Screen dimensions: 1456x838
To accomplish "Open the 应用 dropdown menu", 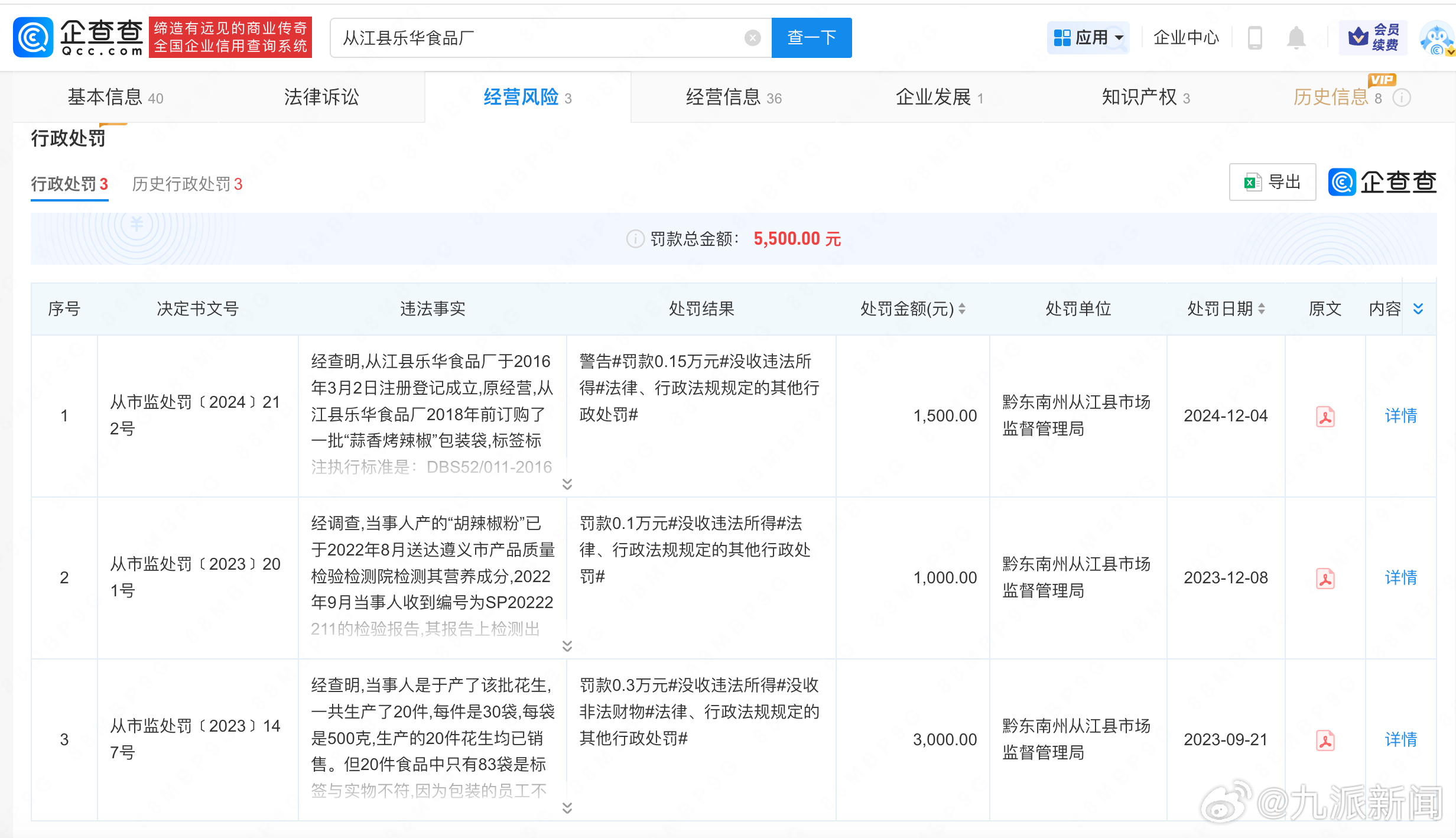I will 1088,38.
